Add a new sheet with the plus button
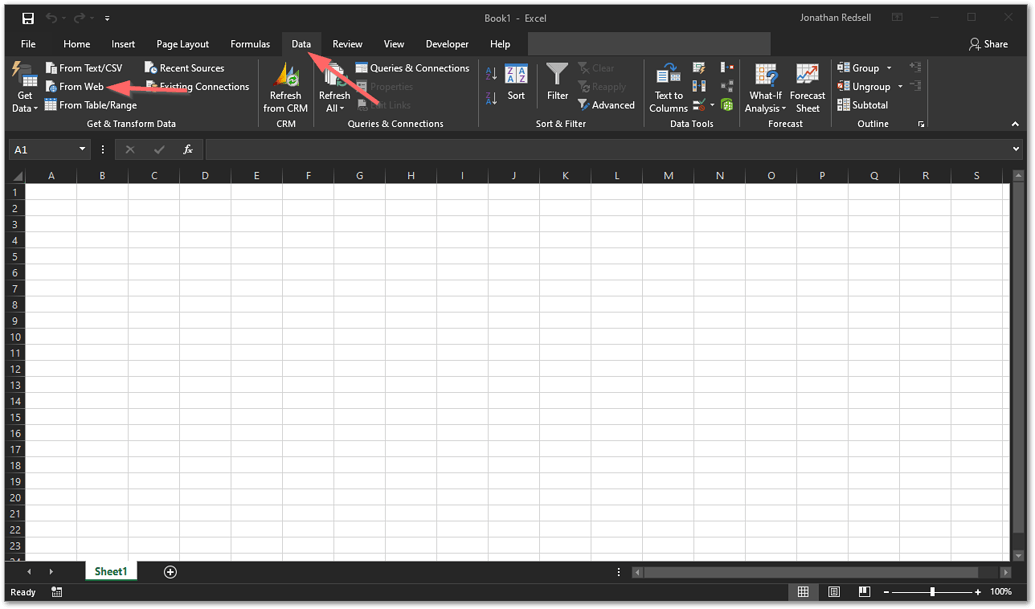This screenshot has width=1035, height=609. tap(170, 571)
